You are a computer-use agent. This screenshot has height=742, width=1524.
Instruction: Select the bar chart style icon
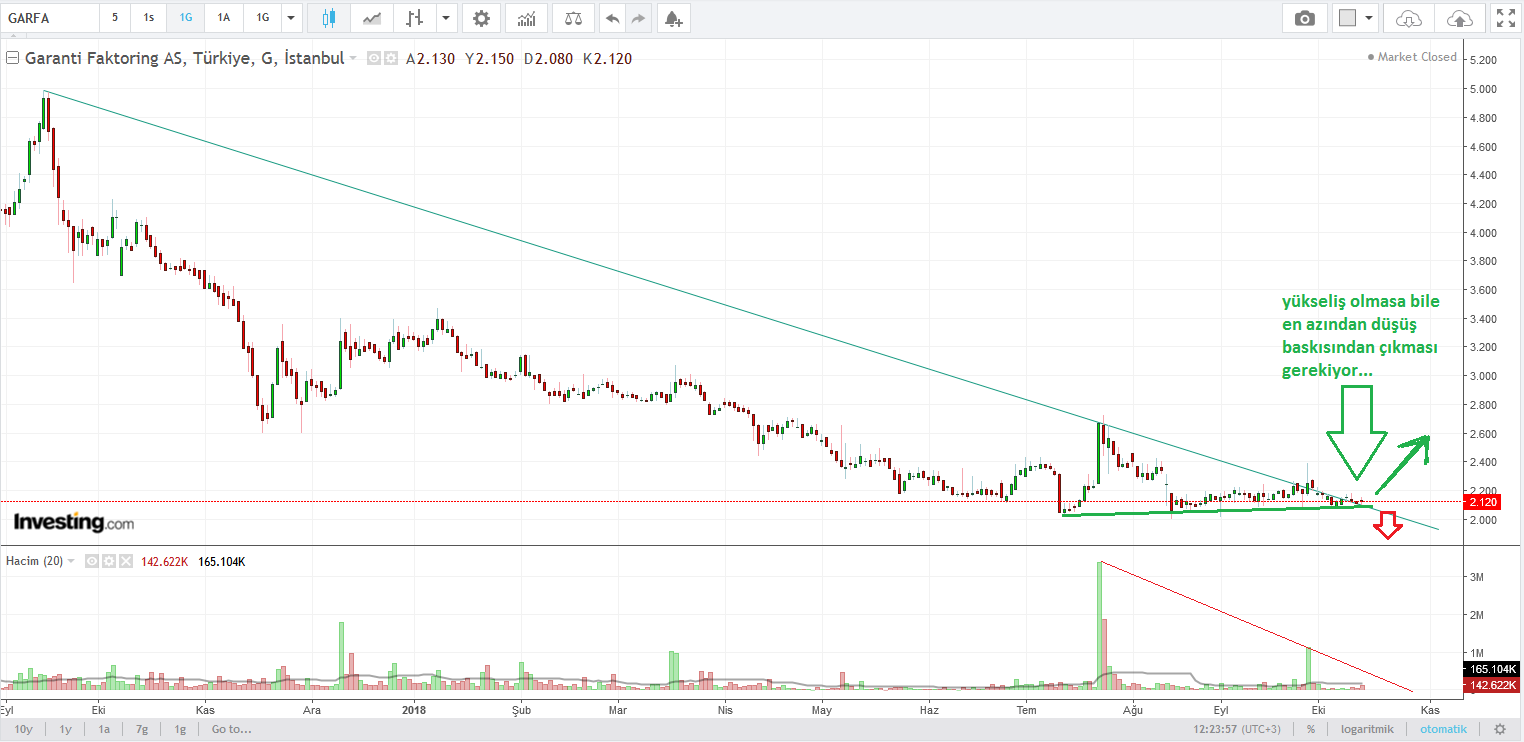[x=415, y=17]
